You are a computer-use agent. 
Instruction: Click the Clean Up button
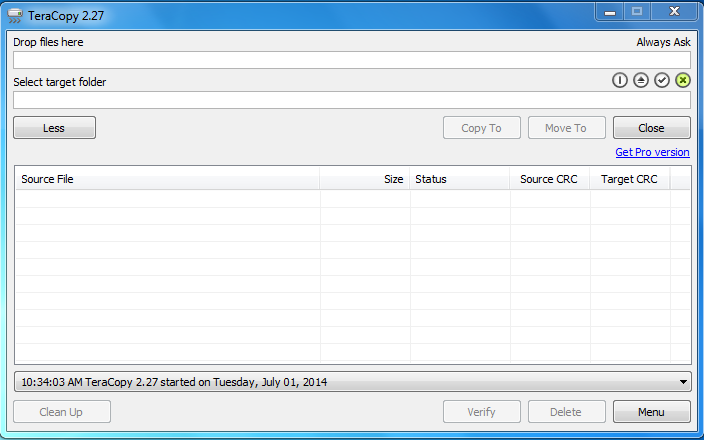(62, 412)
